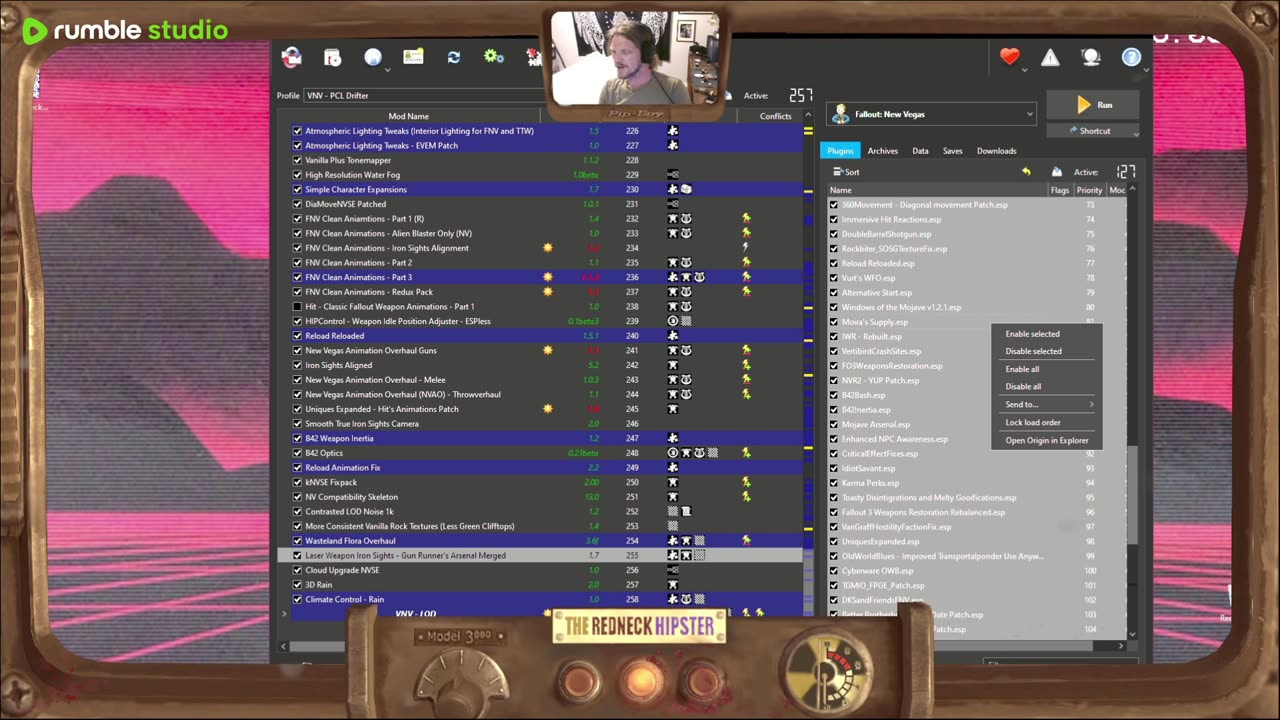Switch to the Data tab
This screenshot has width=1280, height=720.
point(920,151)
